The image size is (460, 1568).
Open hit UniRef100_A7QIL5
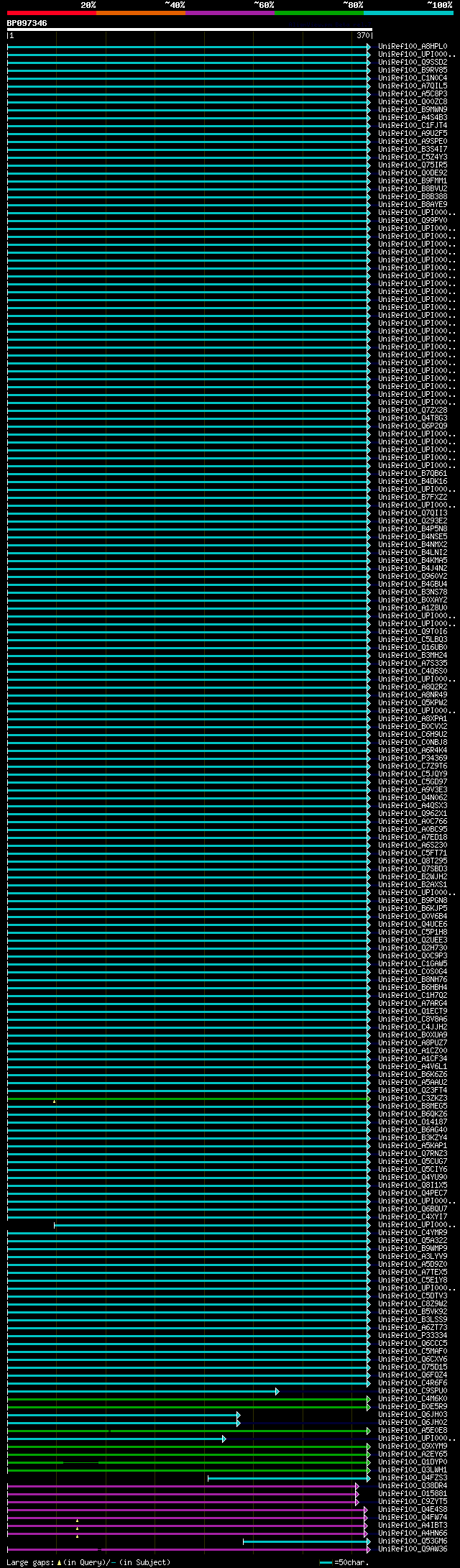pyautogui.click(x=413, y=86)
